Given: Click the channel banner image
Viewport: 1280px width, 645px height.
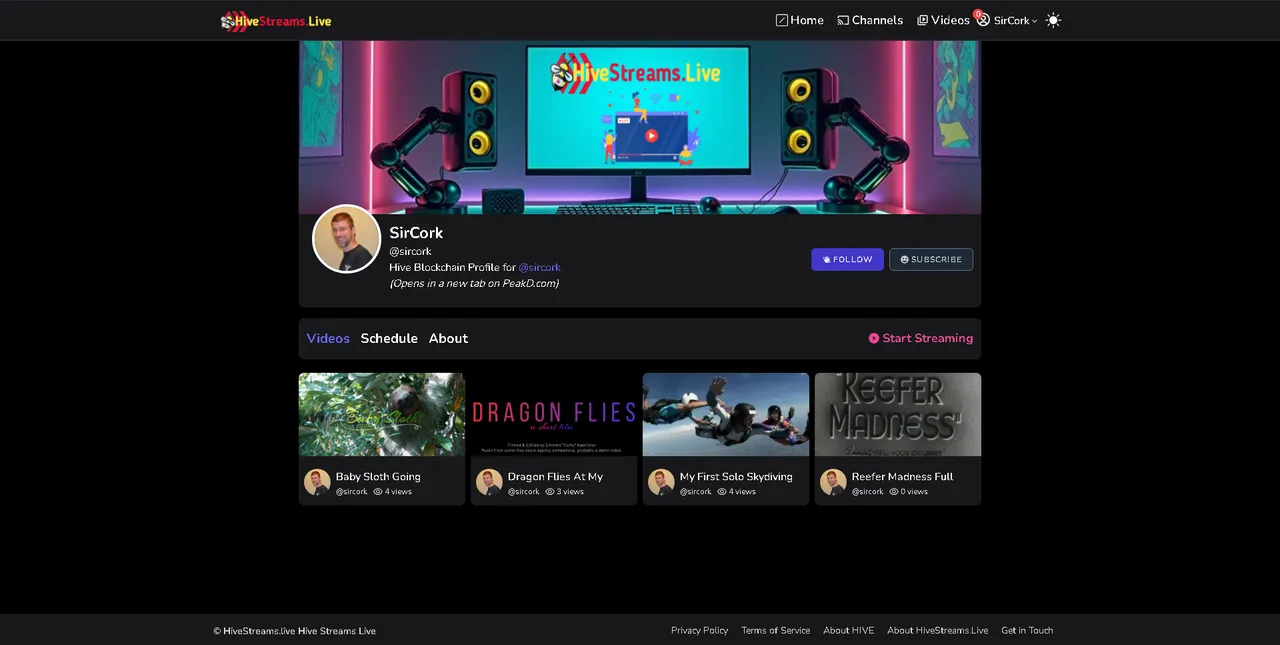Looking at the screenshot, I should coord(640,127).
